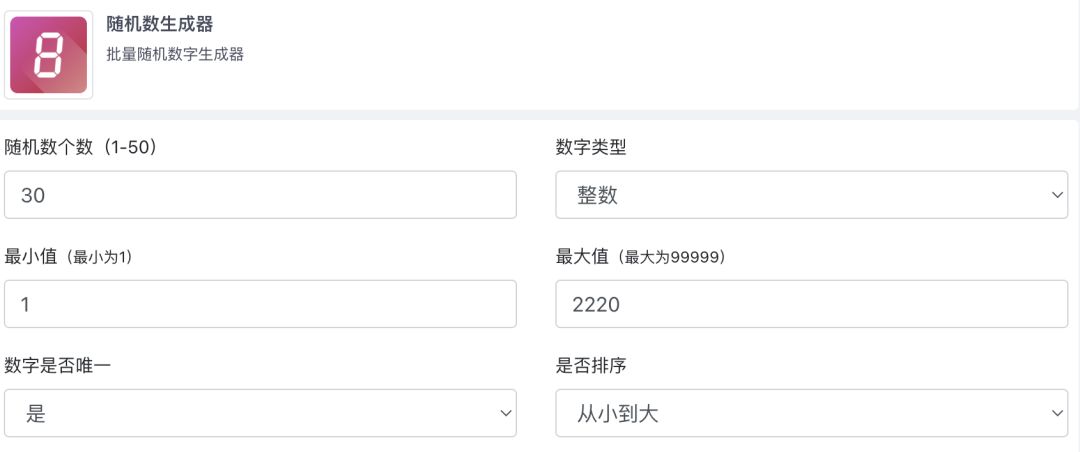
Task: Focus the random number count field showing 30
Action: pyautogui.click(x=260, y=195)
